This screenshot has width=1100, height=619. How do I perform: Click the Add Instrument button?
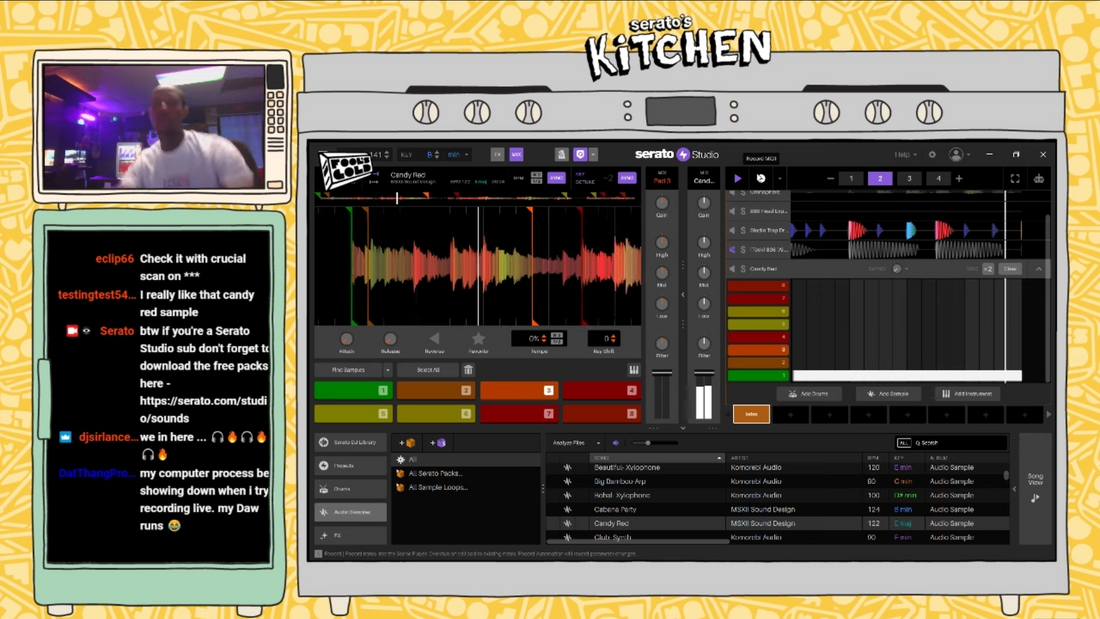coord(968,394)
